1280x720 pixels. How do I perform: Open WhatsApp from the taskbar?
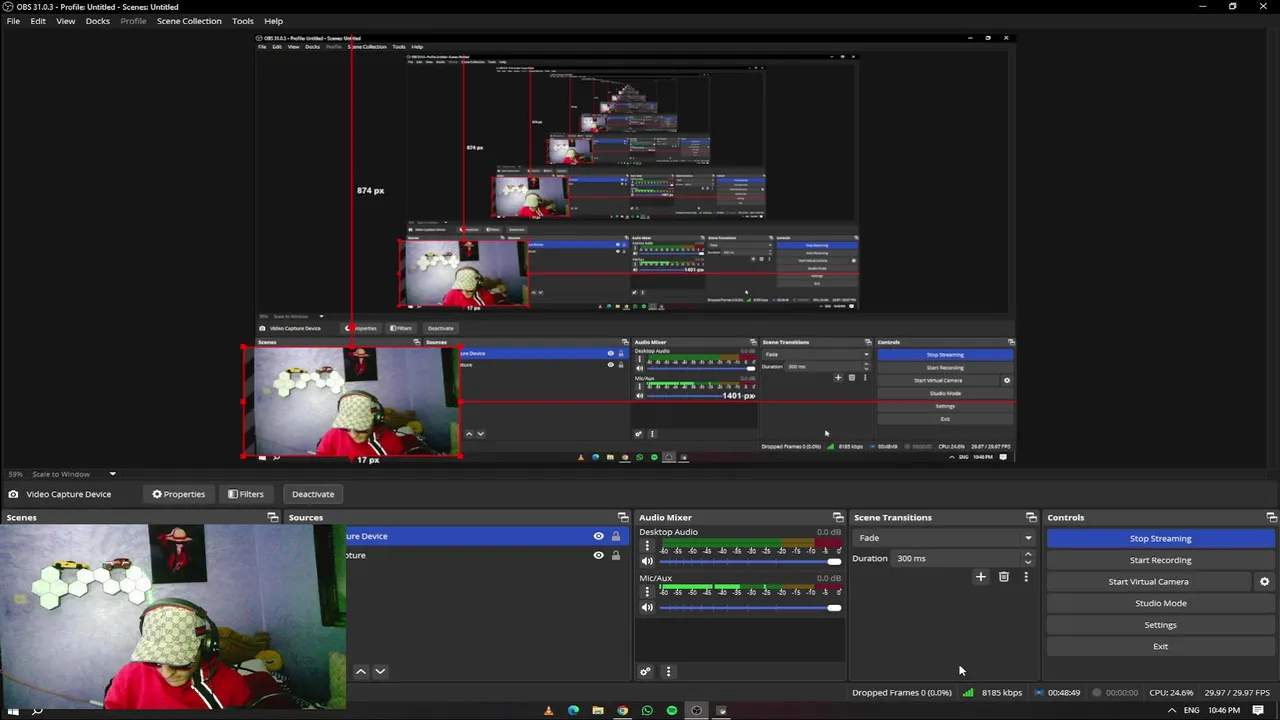tap(647, 711)
